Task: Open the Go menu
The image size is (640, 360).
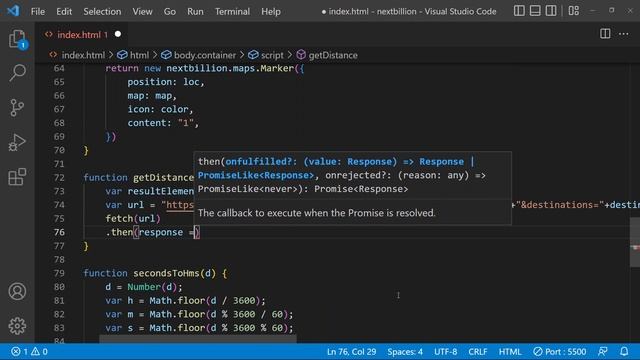Action: coord(169,11)
